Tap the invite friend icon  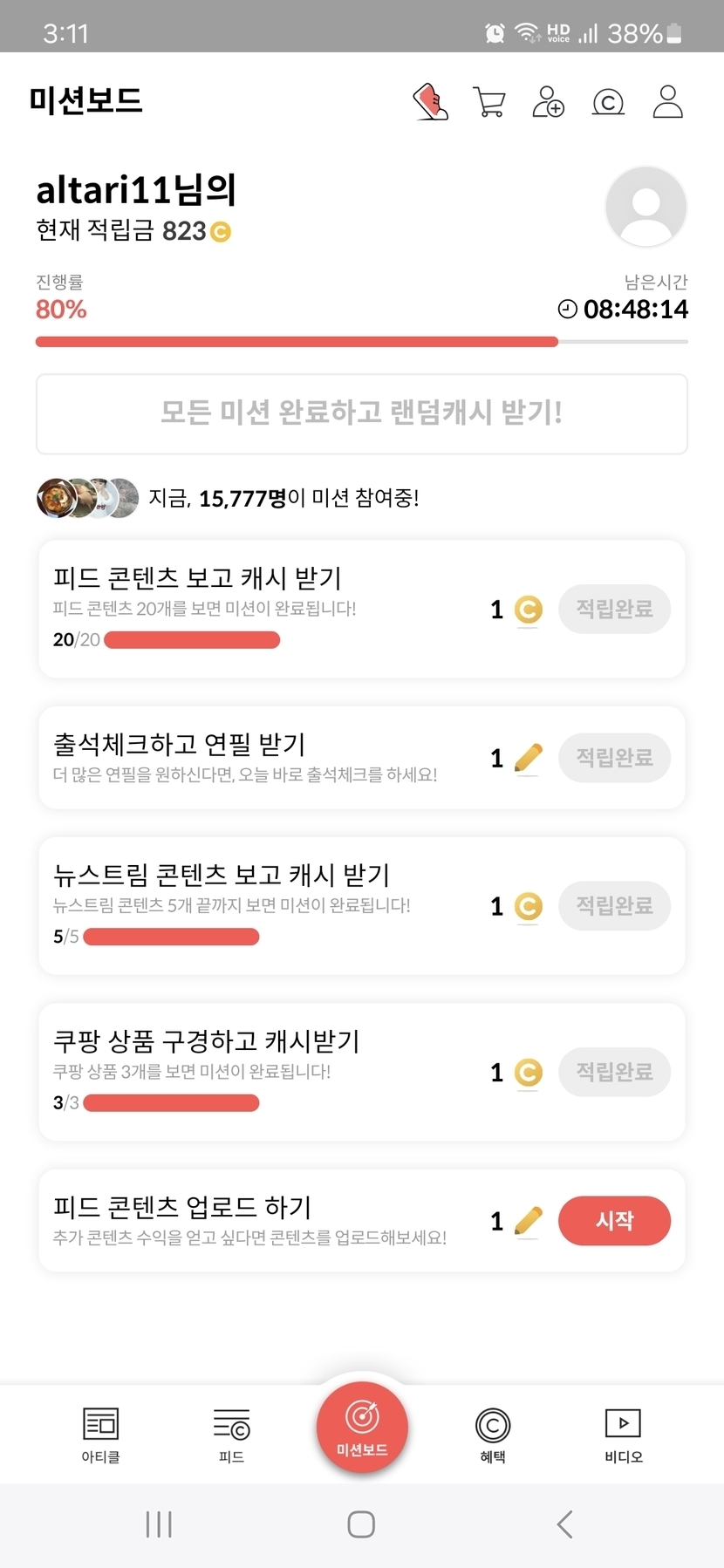[548, 102]
